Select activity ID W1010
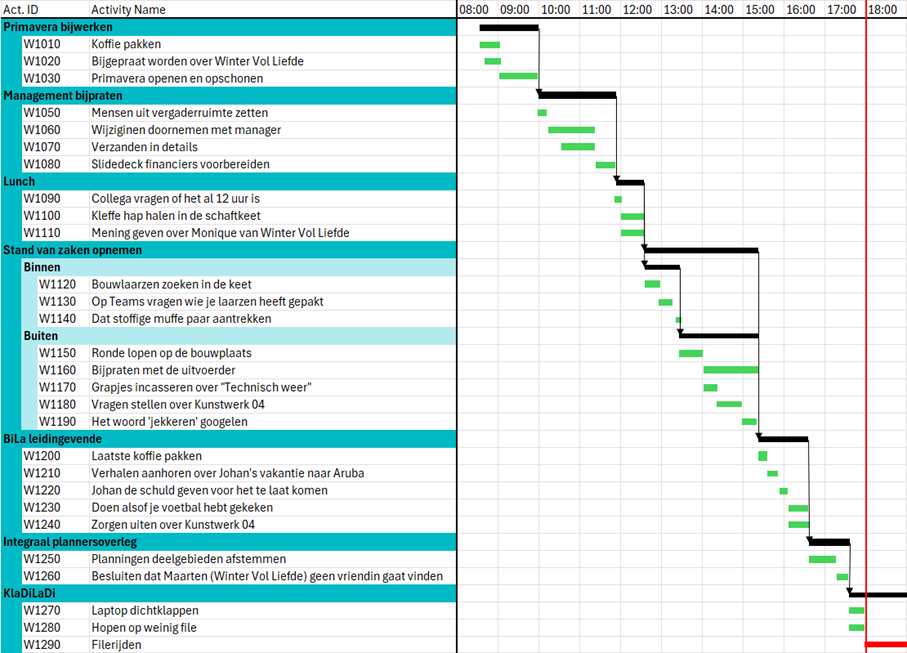The image size is (907, 653). click(x=41, y=44)
